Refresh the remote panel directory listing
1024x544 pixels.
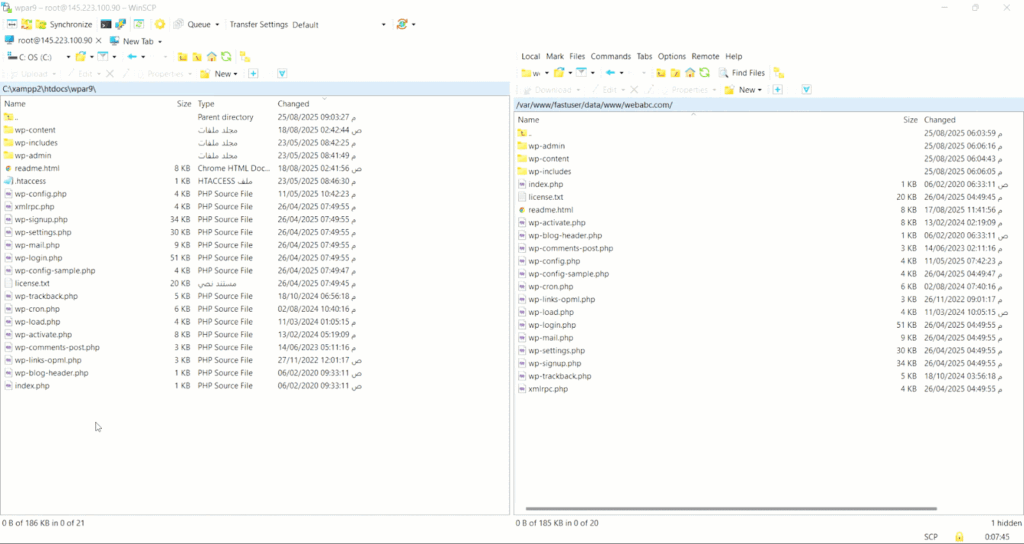(705, 73)
